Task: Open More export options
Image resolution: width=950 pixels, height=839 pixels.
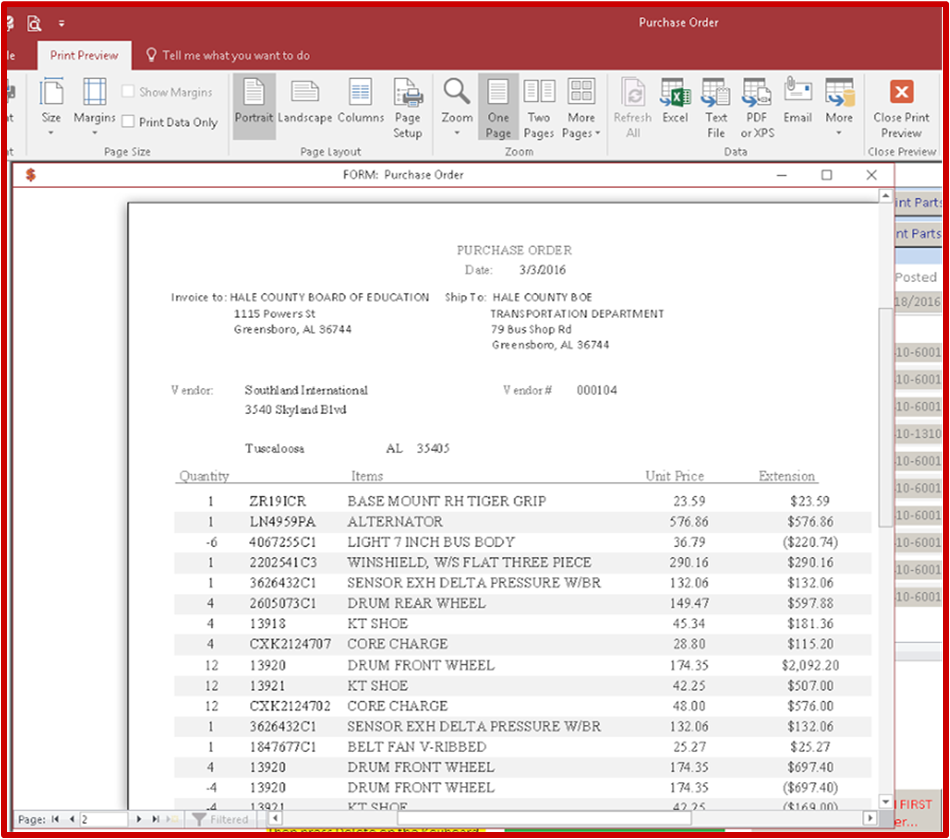Action: click(839, 106)
